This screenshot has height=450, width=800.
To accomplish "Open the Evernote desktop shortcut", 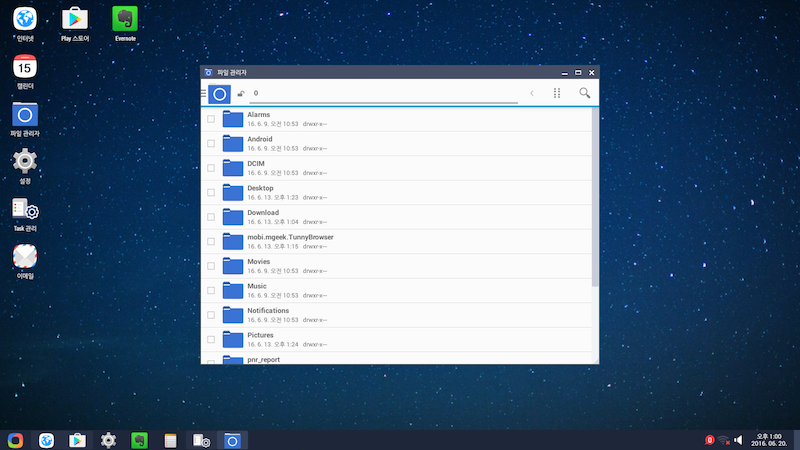I will 125,19.
